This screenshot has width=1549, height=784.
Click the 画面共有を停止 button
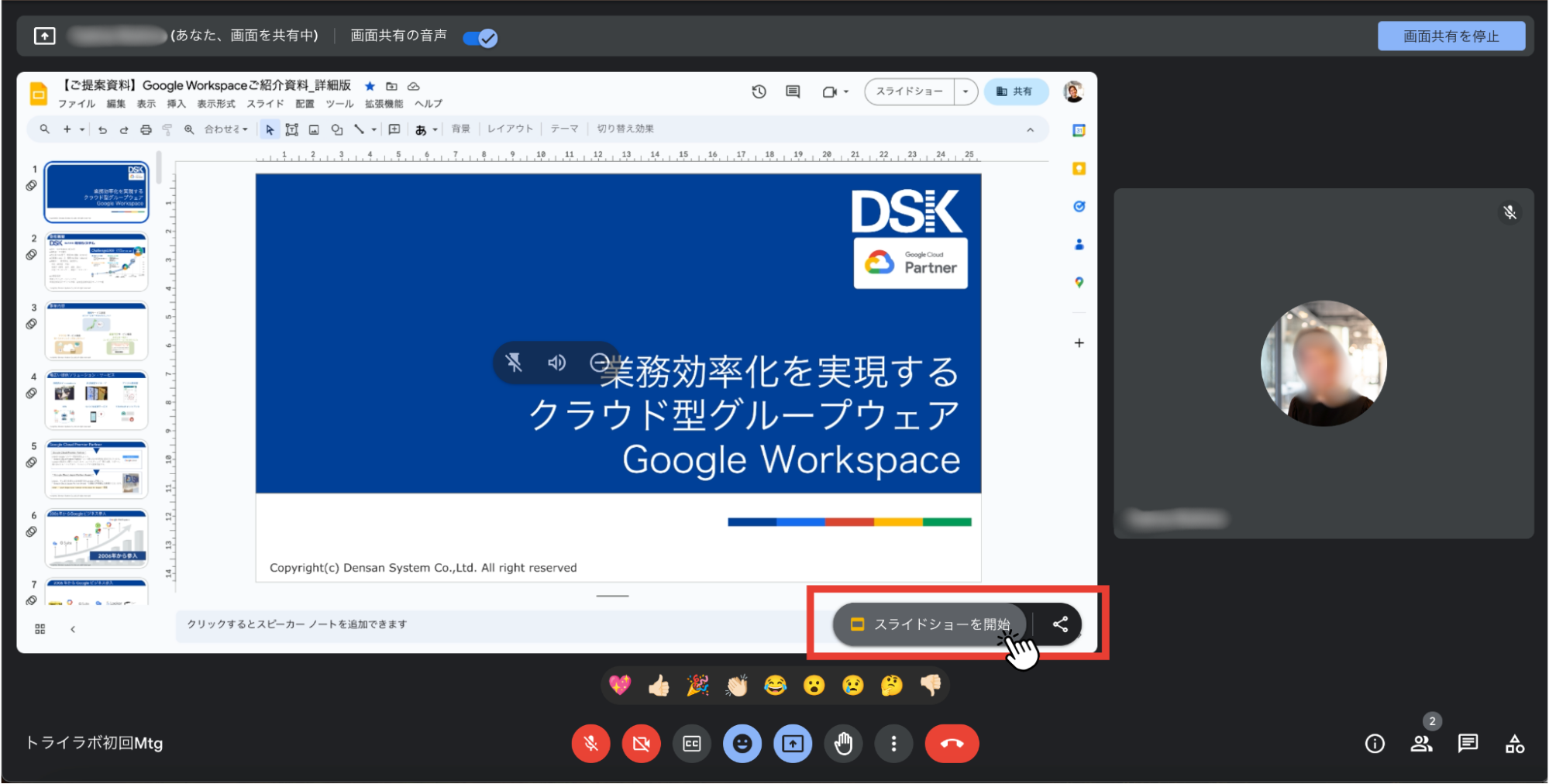tap(1451, 36)
